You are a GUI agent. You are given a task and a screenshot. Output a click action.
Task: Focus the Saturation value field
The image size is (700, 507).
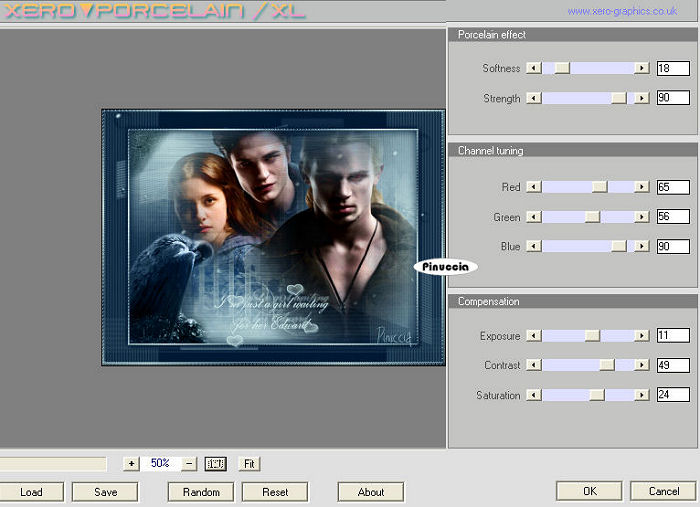coord(673,395)
